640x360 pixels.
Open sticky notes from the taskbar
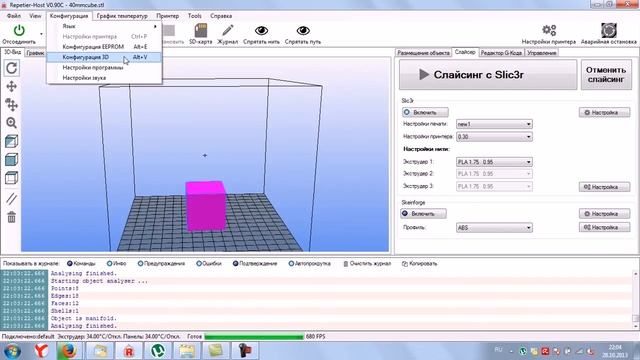pyautogui.click(x=216, y=351)
